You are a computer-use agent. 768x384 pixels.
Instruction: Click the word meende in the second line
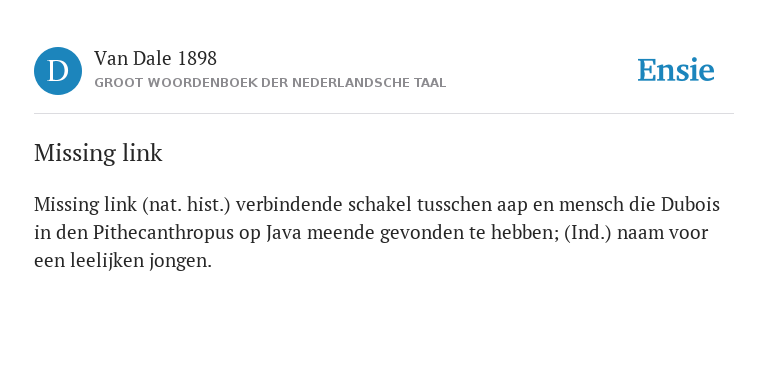tap(343, 233)
